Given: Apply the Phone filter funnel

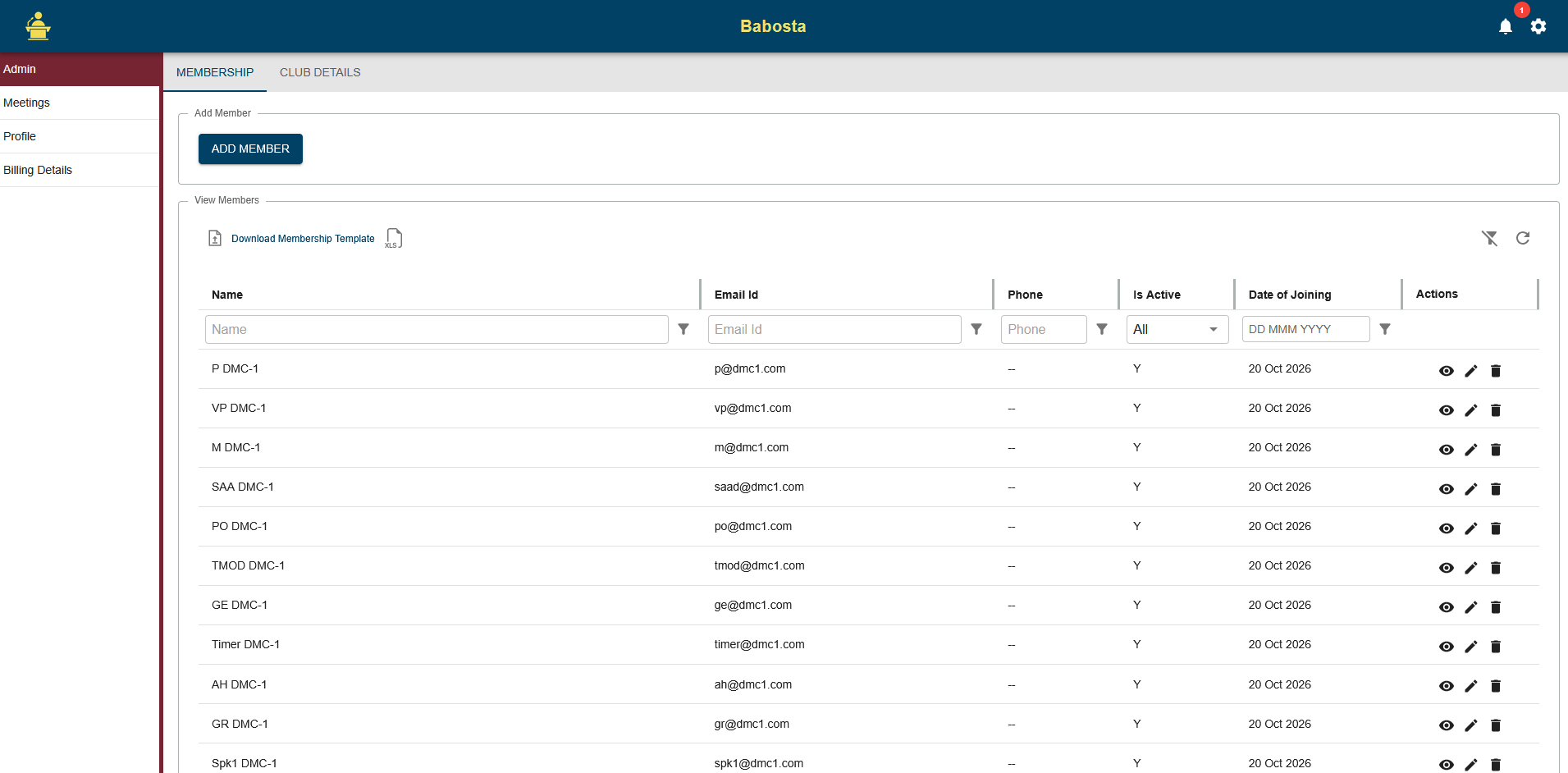Looking at the screenshot, I should click(1102, 329).
